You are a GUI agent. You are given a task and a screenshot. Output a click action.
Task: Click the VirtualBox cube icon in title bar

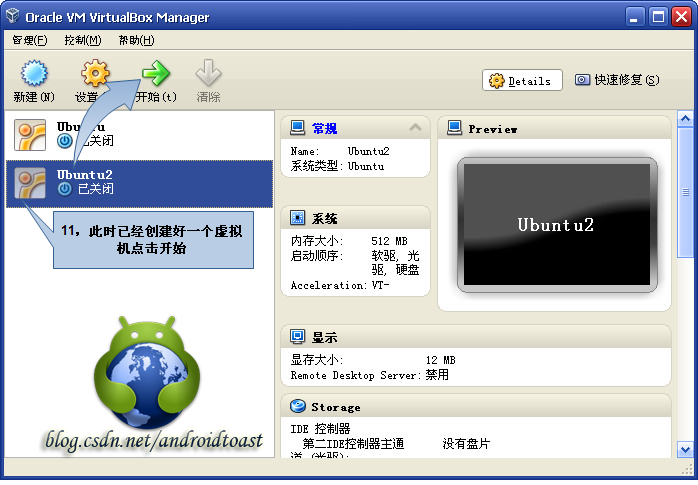(x=12, y=16)
